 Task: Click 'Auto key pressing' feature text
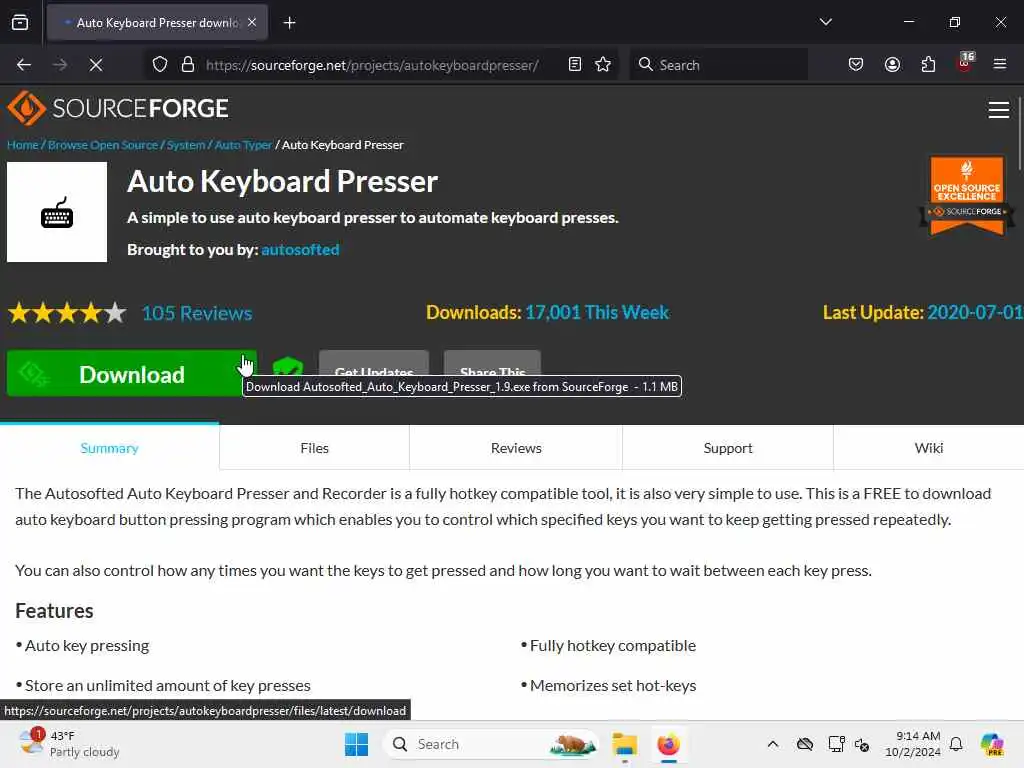[x=87, y=646]
